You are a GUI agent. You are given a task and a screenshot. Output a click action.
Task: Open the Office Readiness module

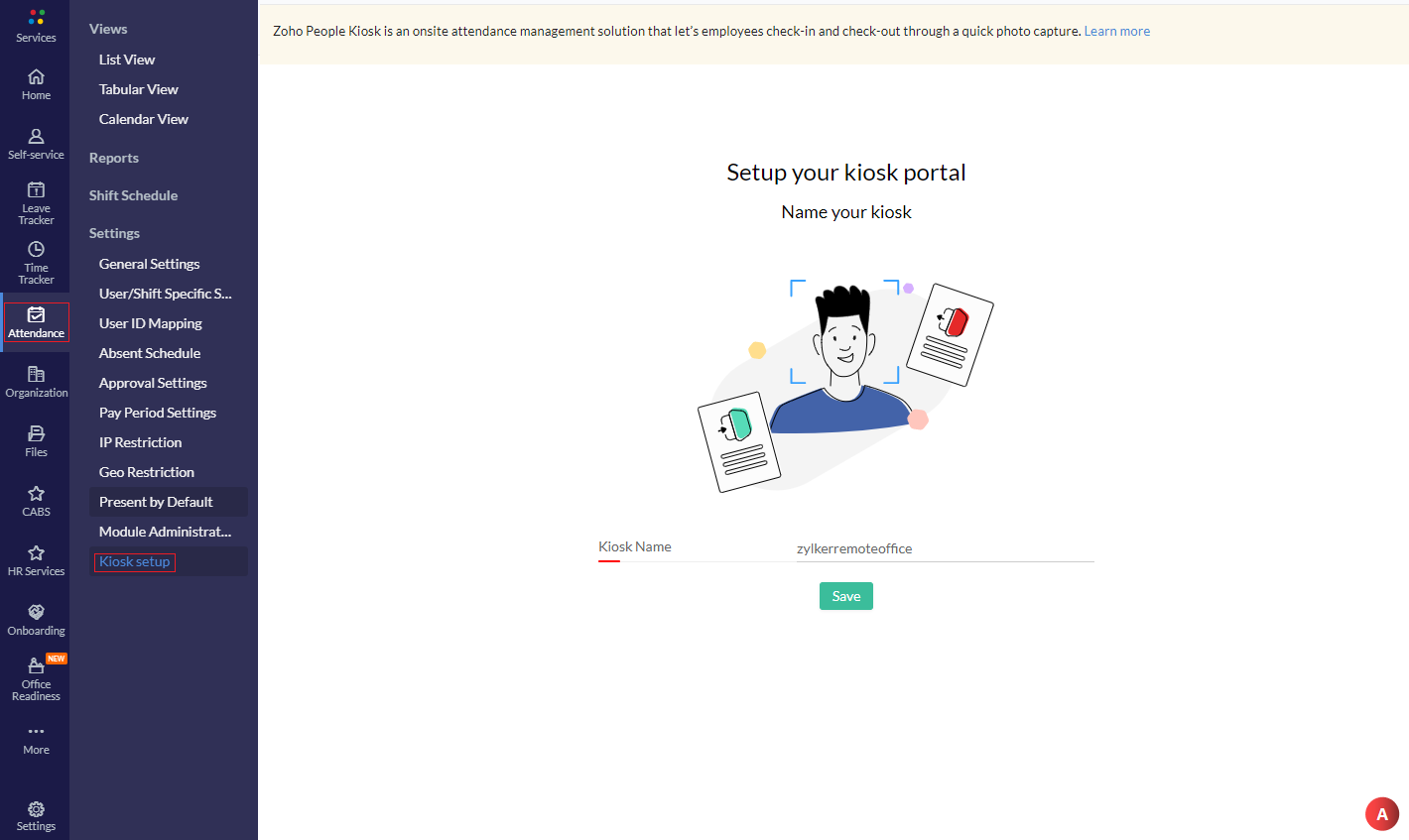point(36,679)
